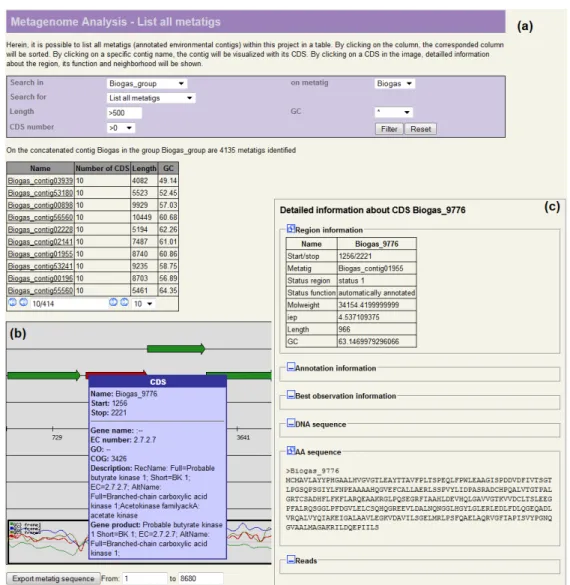Click the blue CDS tooltip title bar
Screen dimensions: 570x585
point(157,382)
